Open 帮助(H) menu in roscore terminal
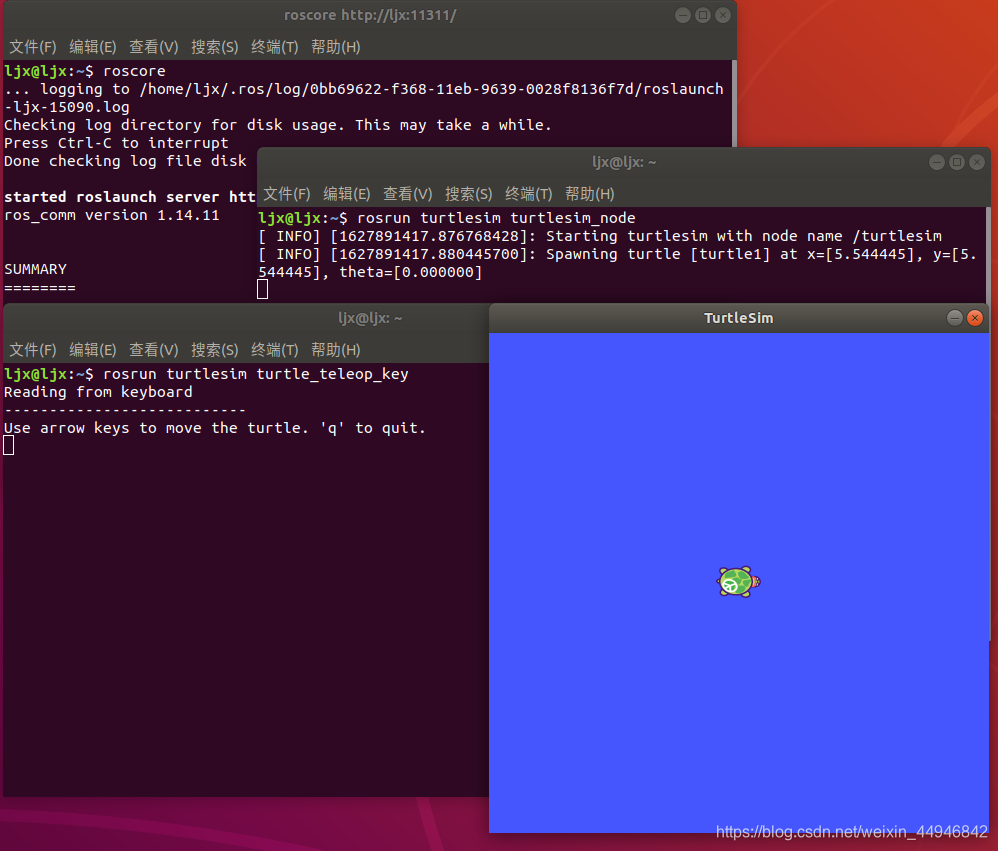 (335, 47)
